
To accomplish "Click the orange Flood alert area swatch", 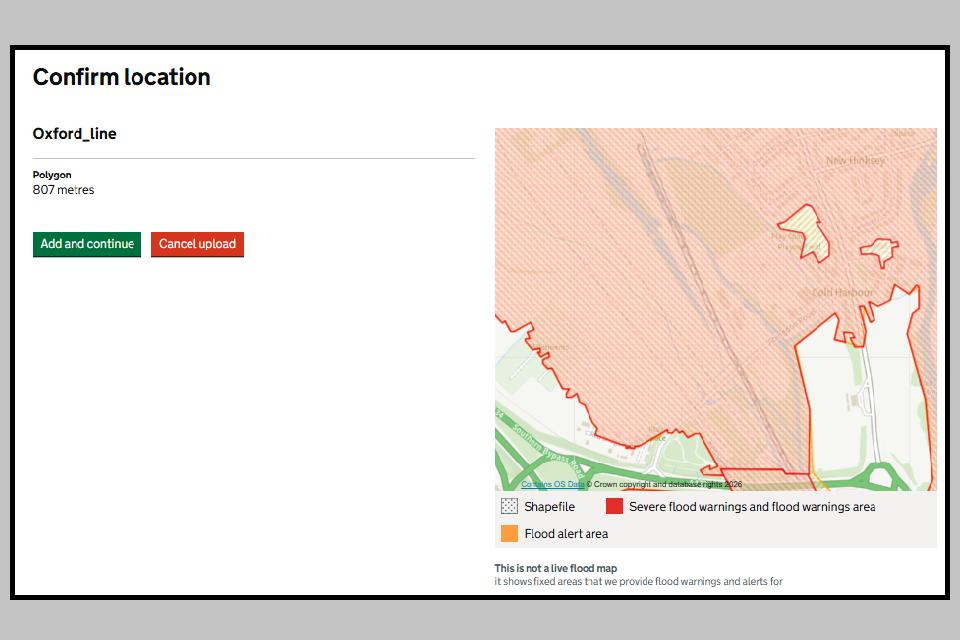I will (509, 534).
